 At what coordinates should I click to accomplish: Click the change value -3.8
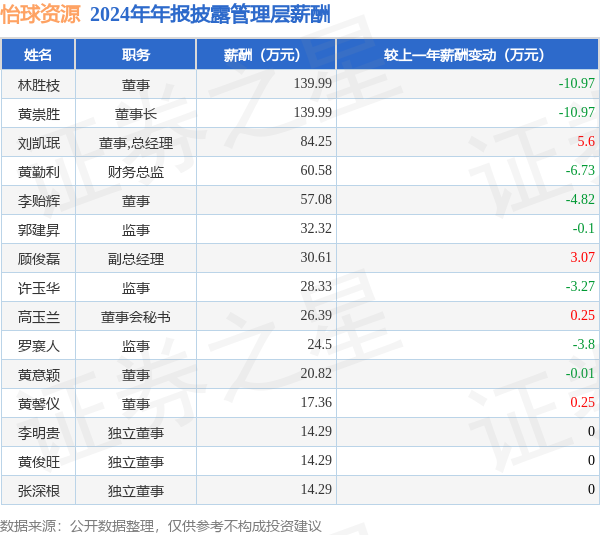[584, 344]
